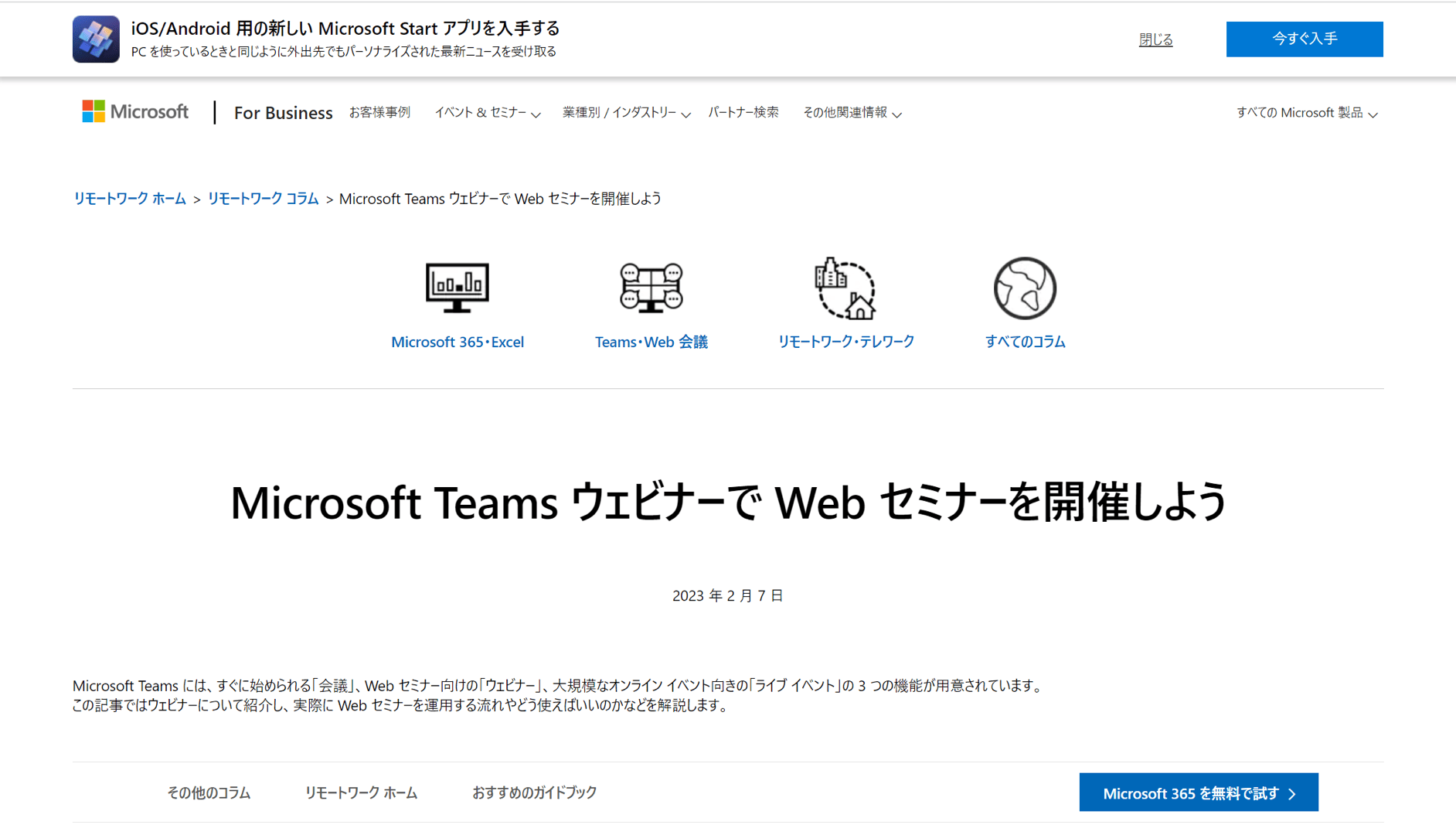
Task: Click Microsoft 365 を無料で試す button
Action: [1199, 792]
